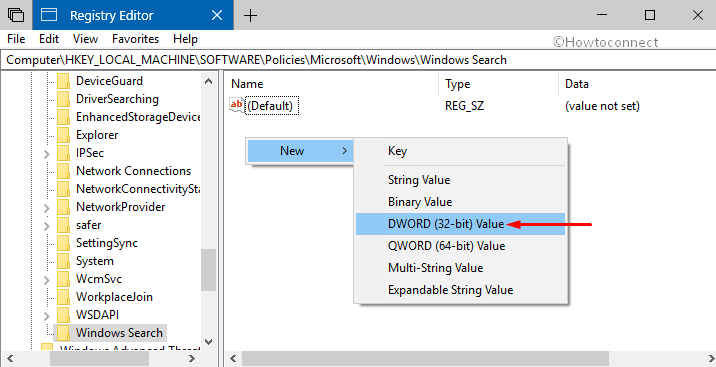This screenshot has width=716, height=367.
Task: Choose Key from the New submenu
Action: point(460,151)
